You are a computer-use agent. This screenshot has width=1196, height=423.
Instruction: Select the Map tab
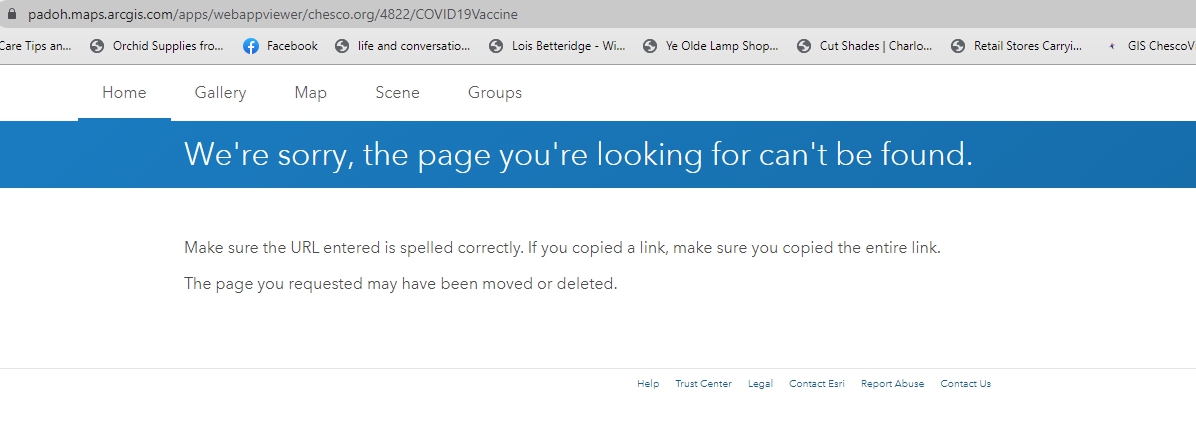click(310, 93)
